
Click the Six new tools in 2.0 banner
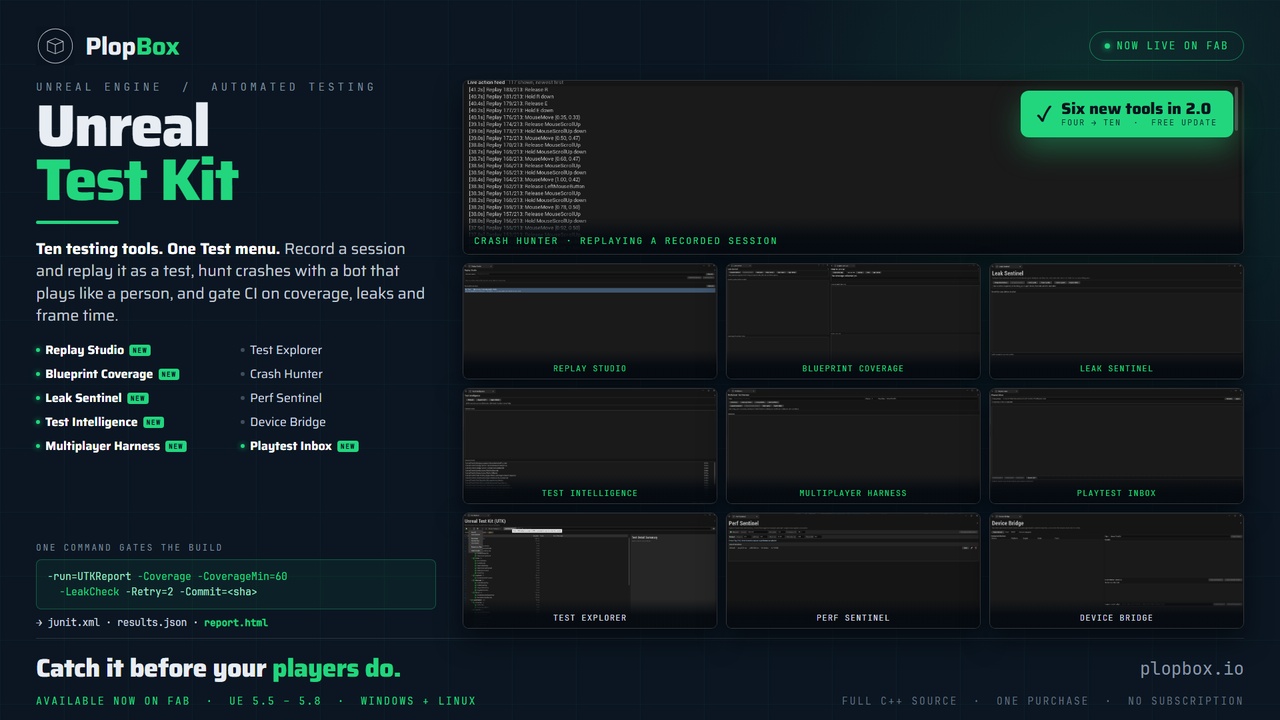pyautogui.click(x=1127, y=114)
